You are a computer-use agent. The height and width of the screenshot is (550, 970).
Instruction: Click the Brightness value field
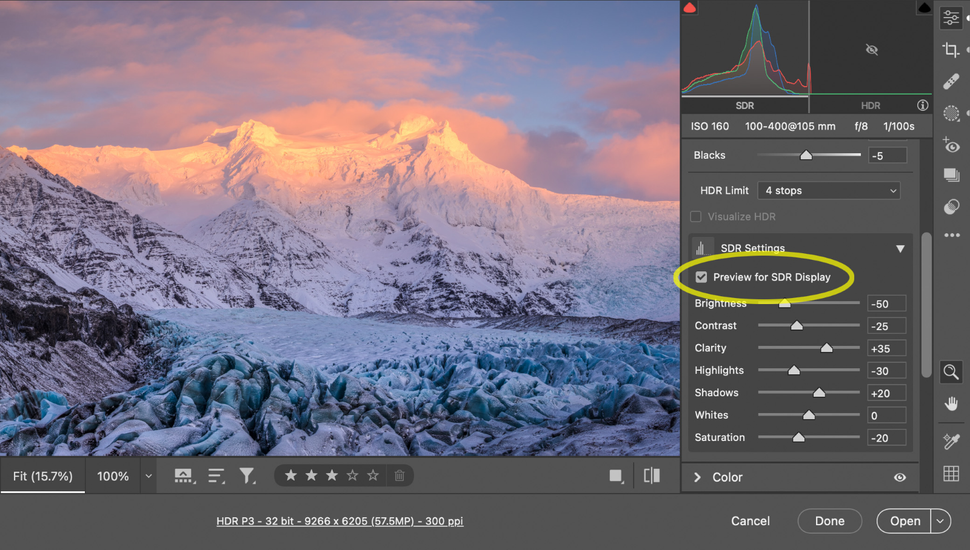tap(887, 304)
